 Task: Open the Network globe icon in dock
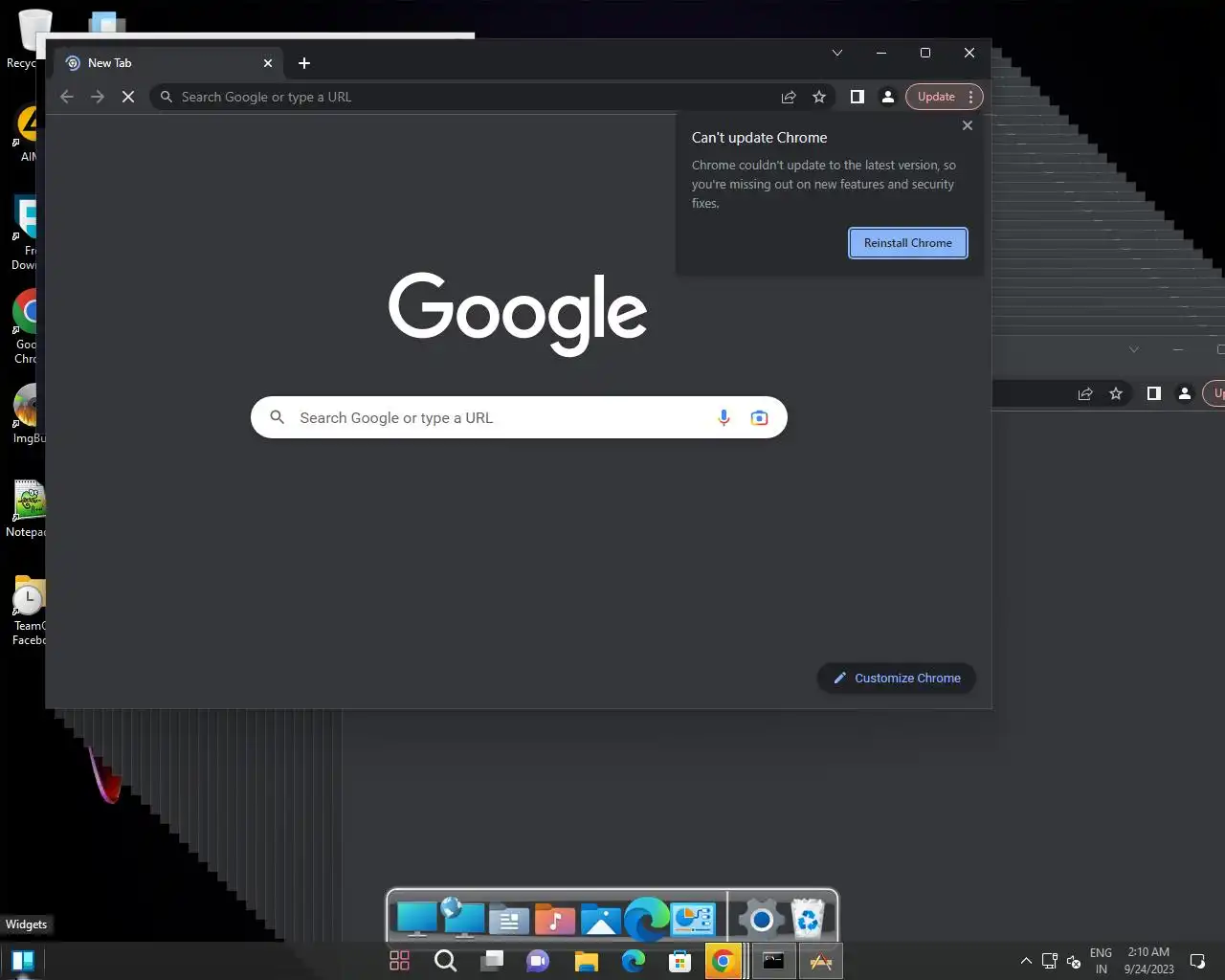click(x=463, y=917)
